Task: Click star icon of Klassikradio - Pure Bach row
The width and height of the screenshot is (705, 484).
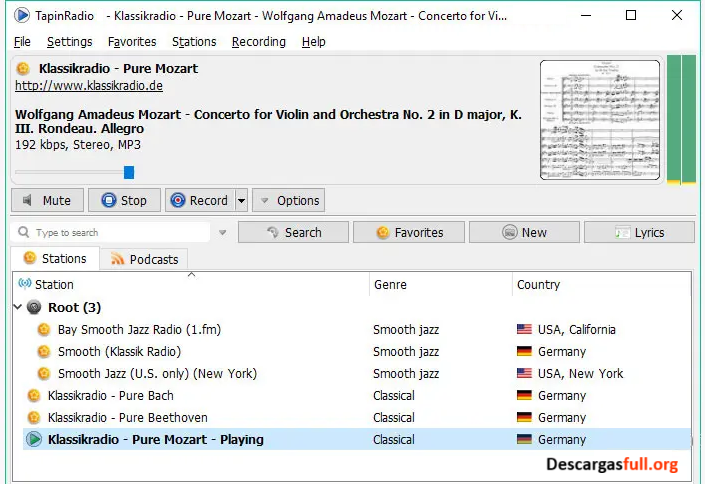Action: pos(34,396)
